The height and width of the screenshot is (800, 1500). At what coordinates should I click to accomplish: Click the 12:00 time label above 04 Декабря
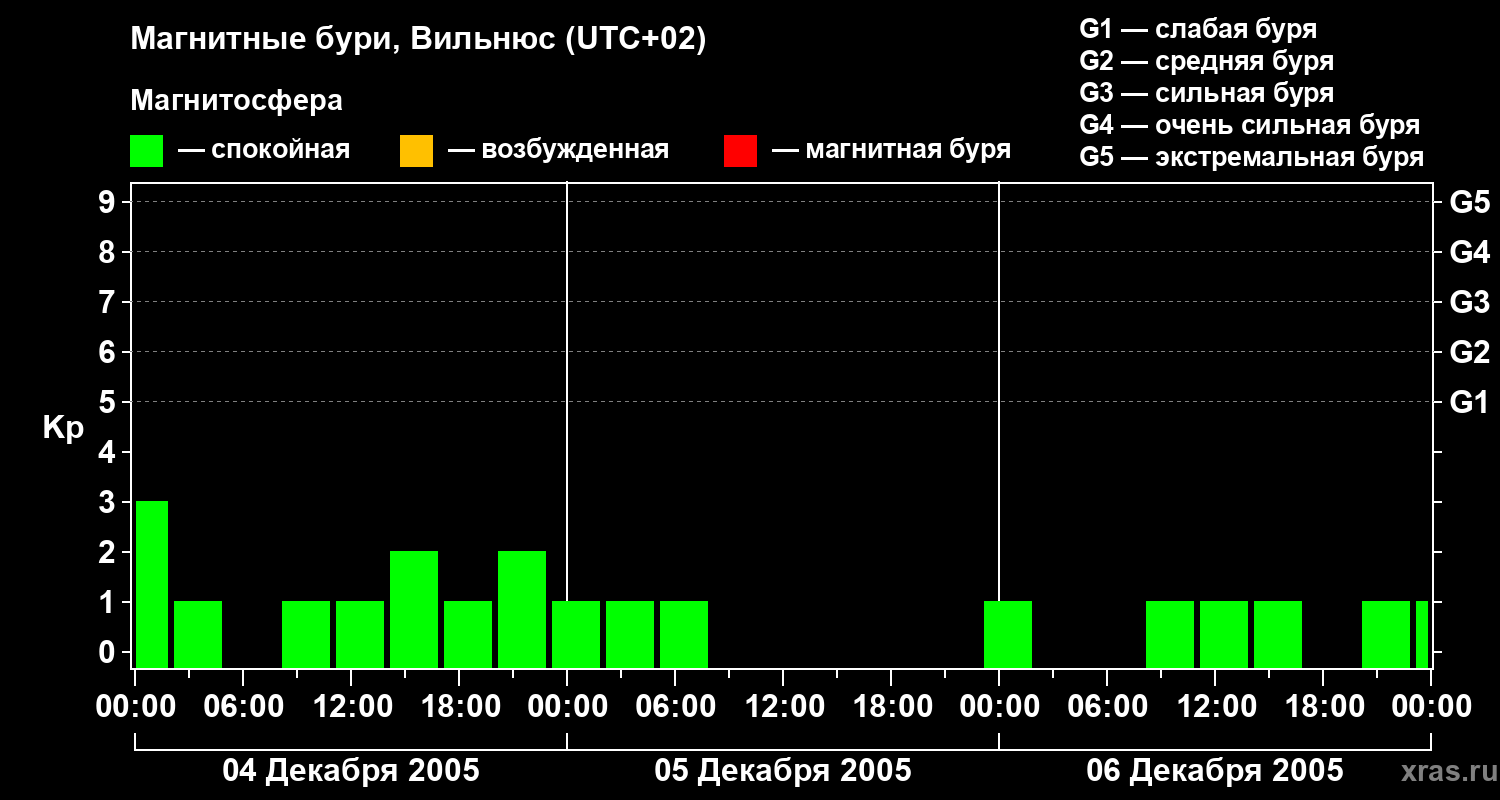351,707
